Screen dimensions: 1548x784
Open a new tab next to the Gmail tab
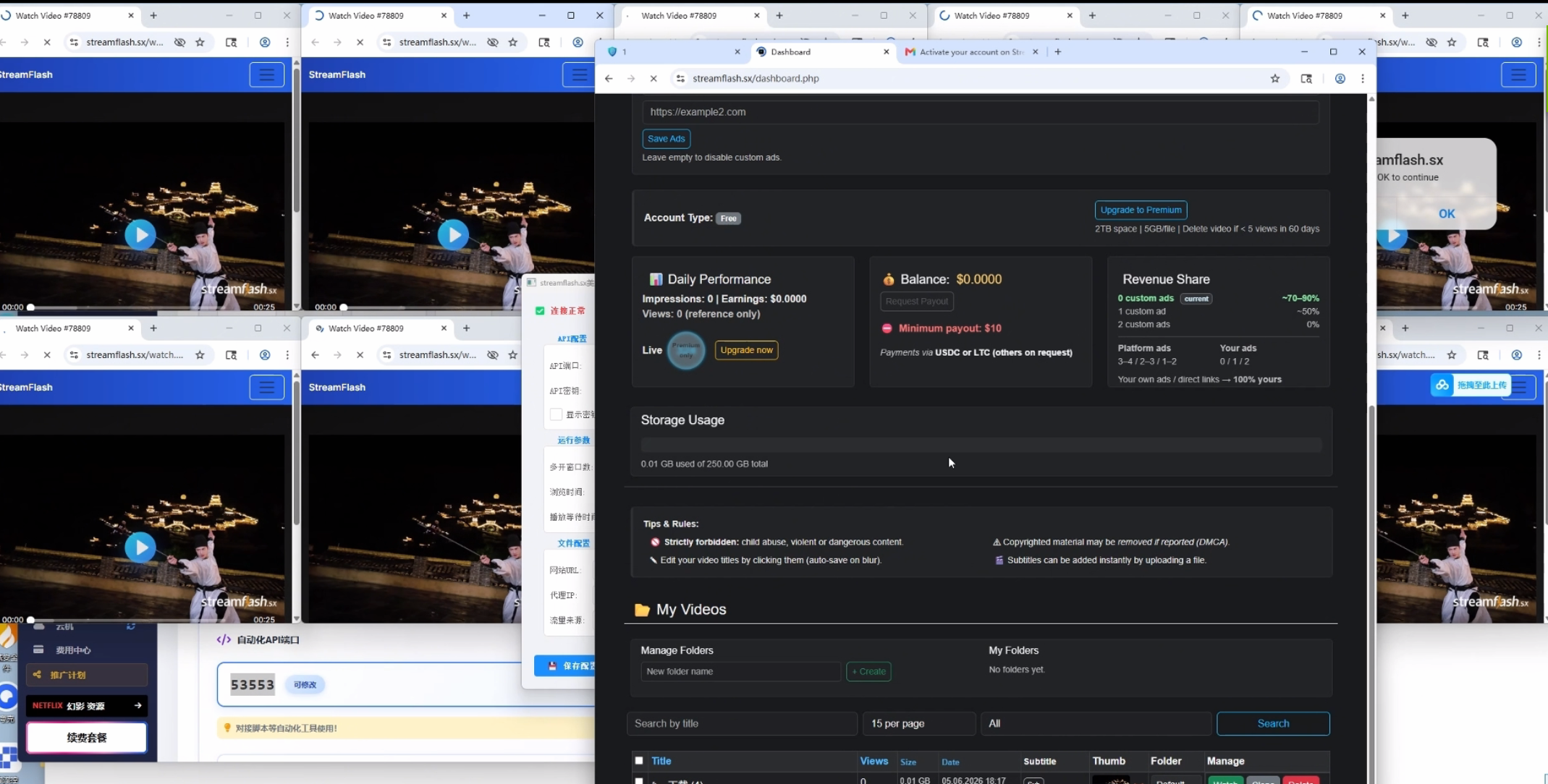[x=1058, y=51]
